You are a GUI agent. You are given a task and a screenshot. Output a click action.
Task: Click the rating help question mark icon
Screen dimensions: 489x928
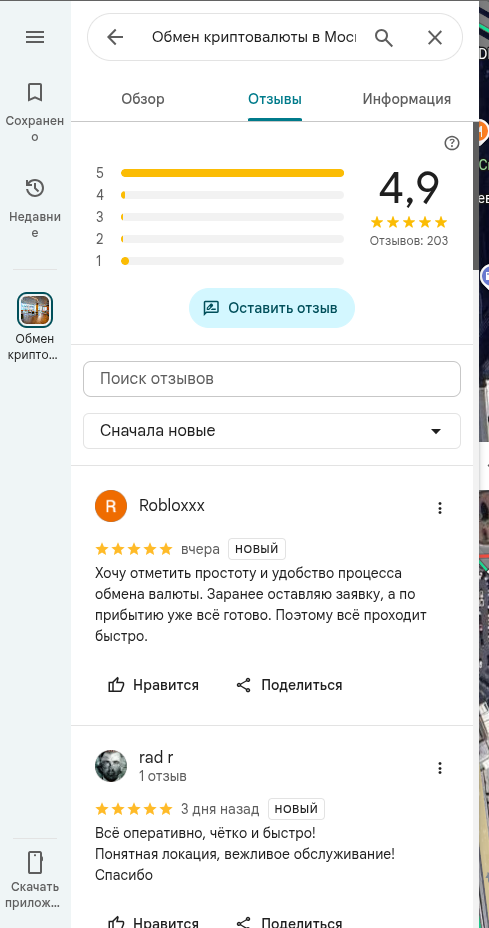[452, 143]
